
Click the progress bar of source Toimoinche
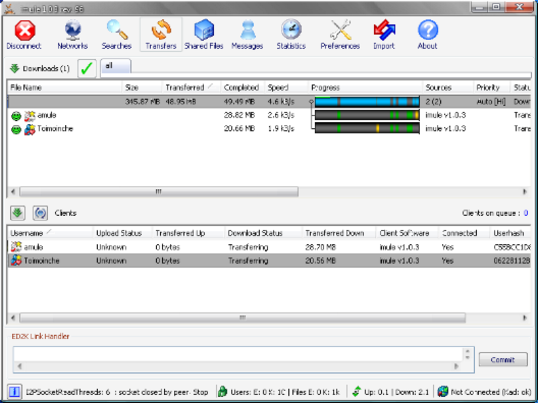(x=367, y=128)
